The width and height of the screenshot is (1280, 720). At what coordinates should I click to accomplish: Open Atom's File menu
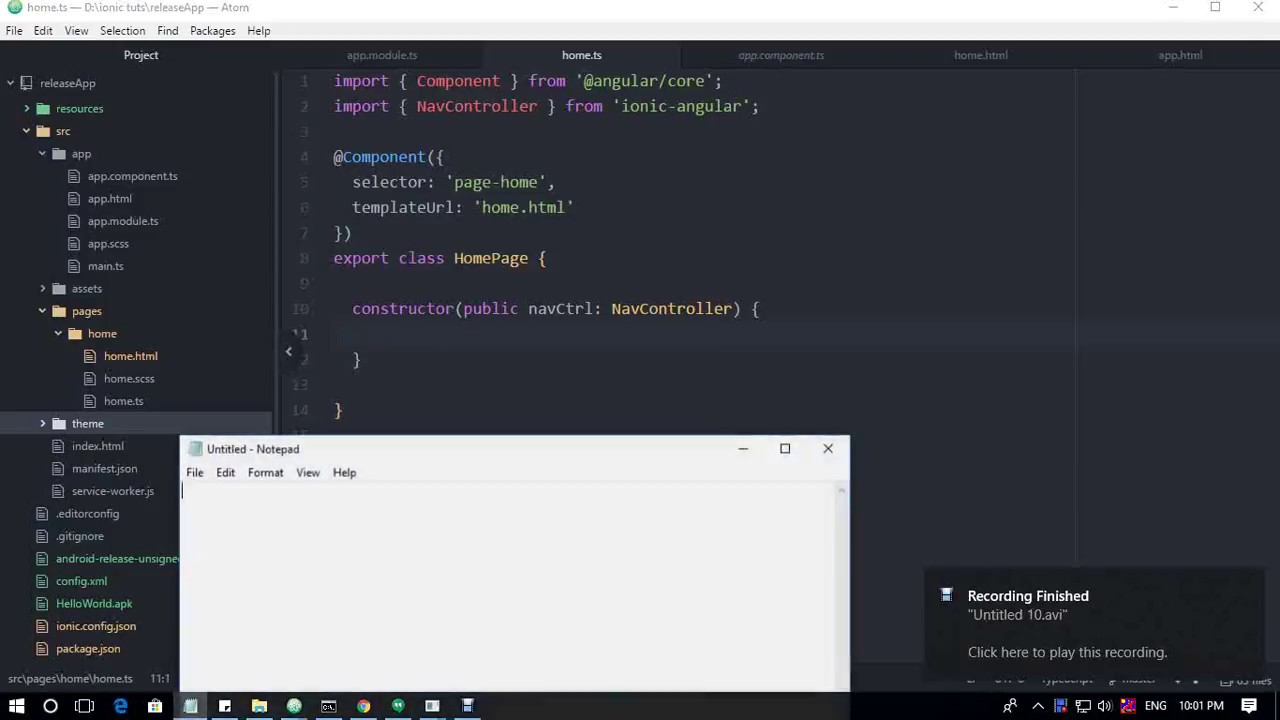tap(14, 31)
